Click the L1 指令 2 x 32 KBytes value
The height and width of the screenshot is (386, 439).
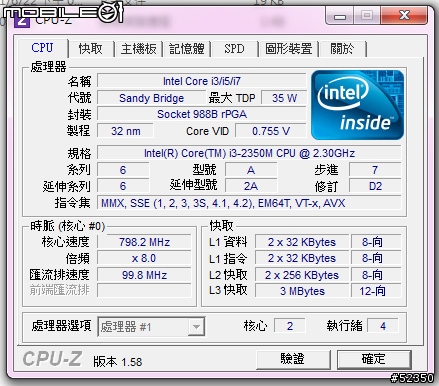(x=302, y=258)
